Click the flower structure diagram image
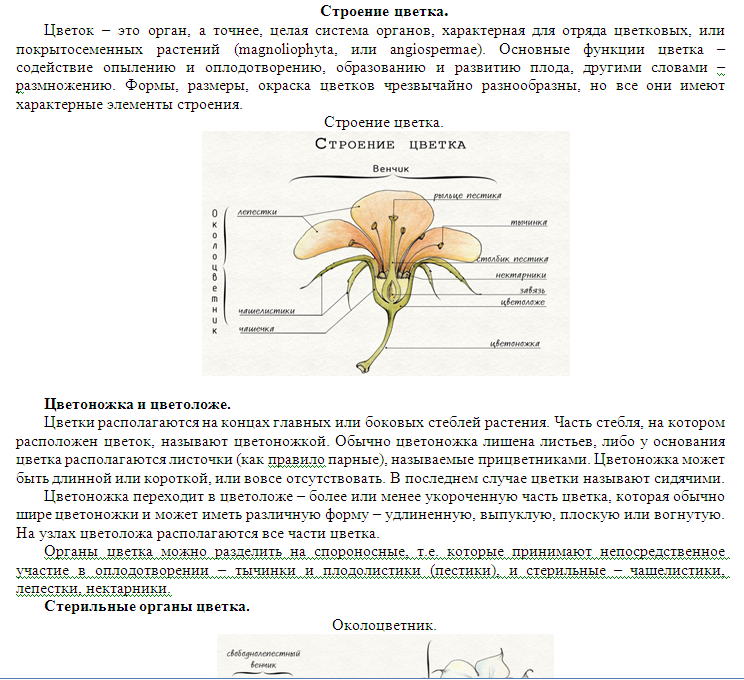744x680 pixels. pos(386,253)
